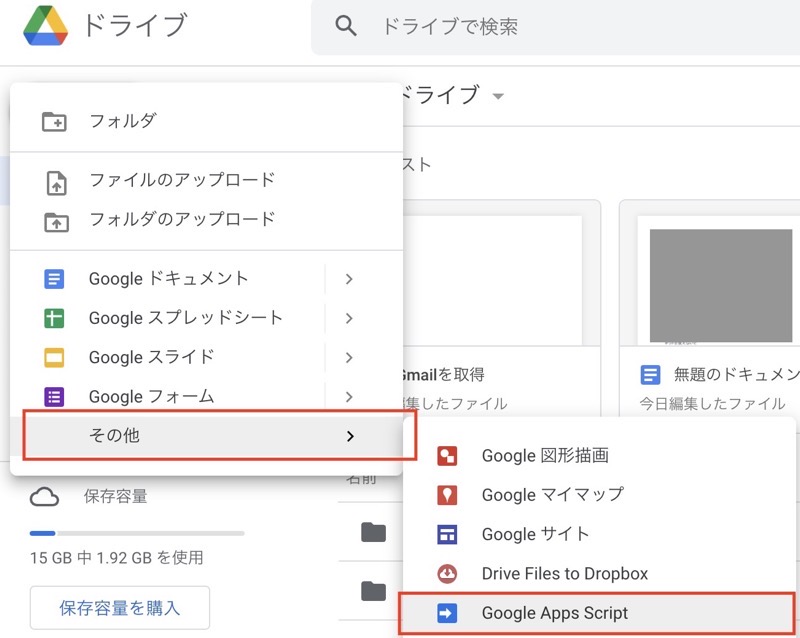Select Drive Files to Dropbox
800x638 pixels.
(x=599, y=574)
